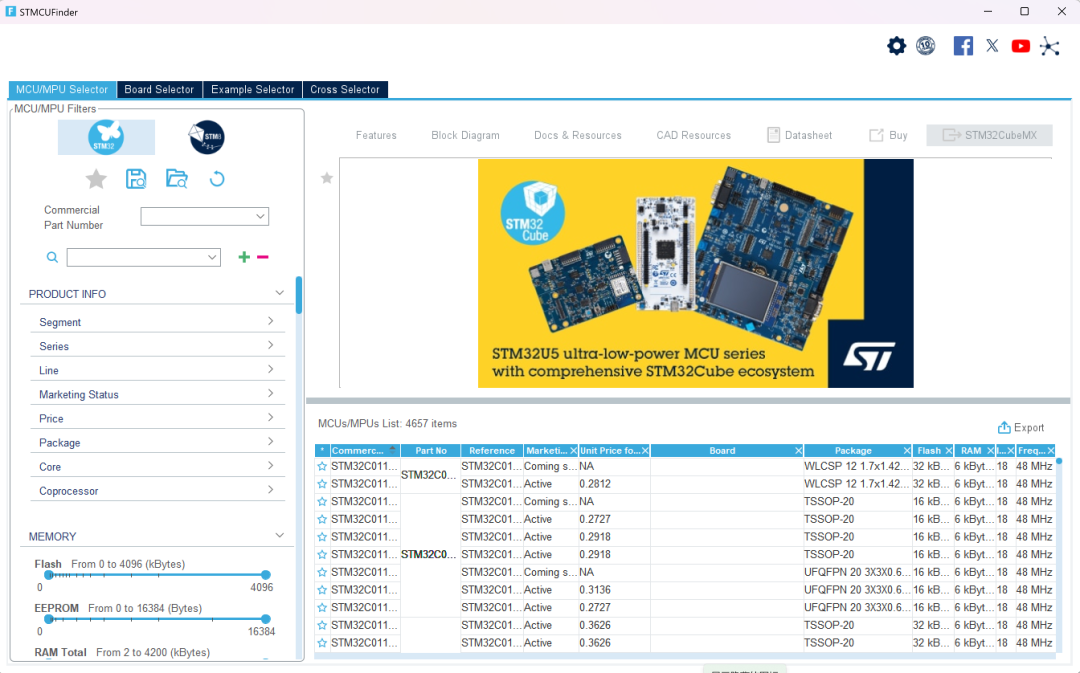
Task: Select the STM32 butterfly product family
Action: [106, 137]
